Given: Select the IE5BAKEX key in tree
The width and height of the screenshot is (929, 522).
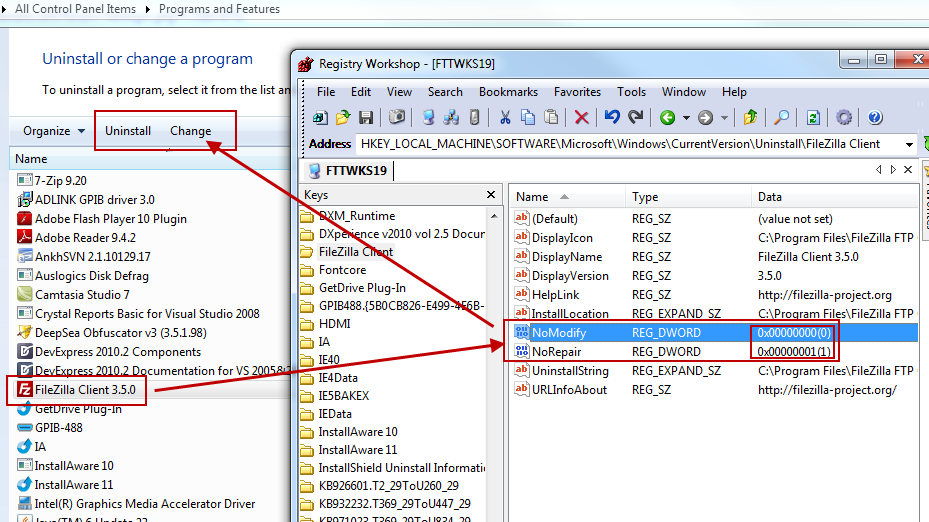Looking at the screenshot, I should (x=344, y=396).
